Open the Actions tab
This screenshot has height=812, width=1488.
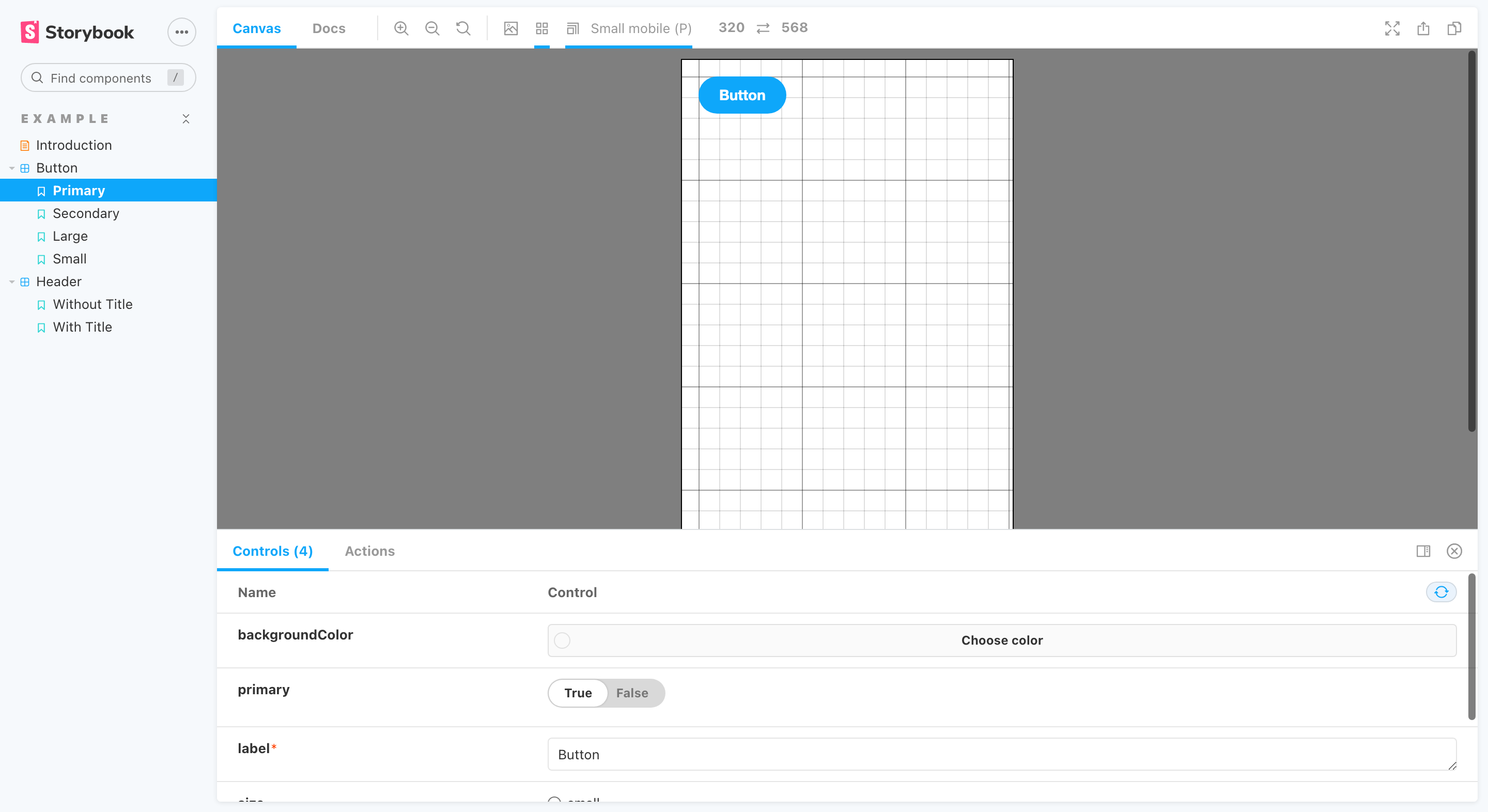tap(370, 551)
